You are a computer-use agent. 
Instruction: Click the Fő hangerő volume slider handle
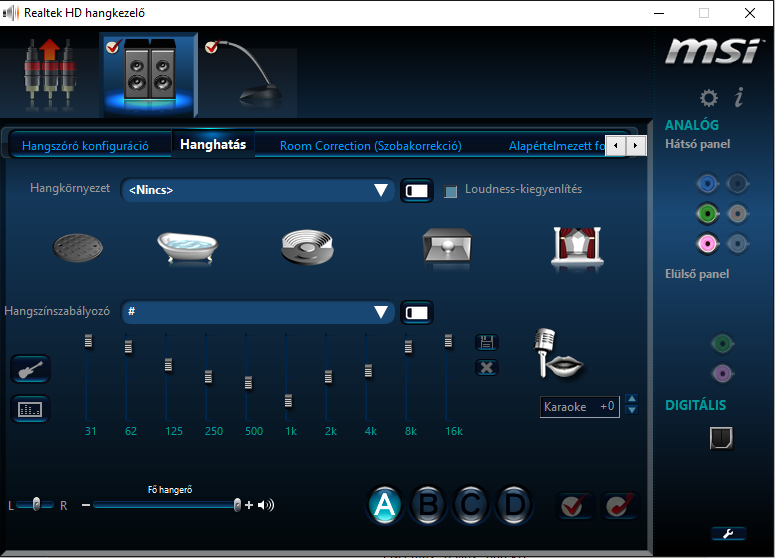(237, 505)
